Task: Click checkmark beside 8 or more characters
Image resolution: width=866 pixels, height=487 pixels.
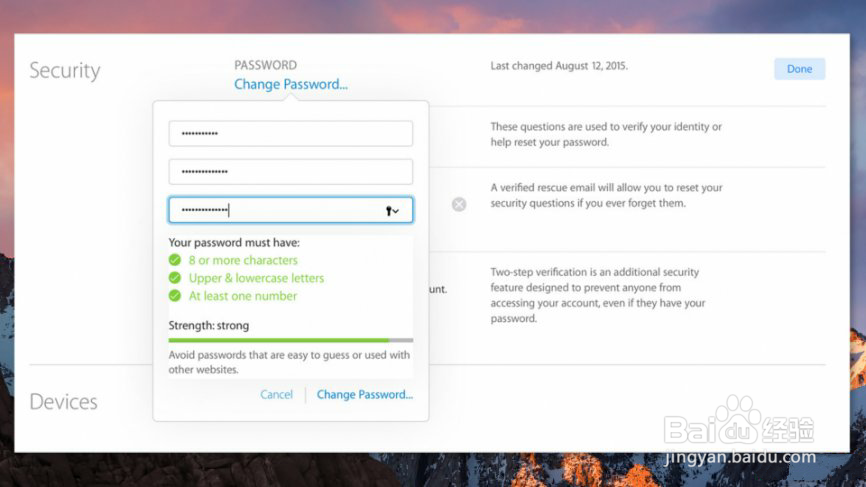Action: pyautogui.click(x=175, y=260)
